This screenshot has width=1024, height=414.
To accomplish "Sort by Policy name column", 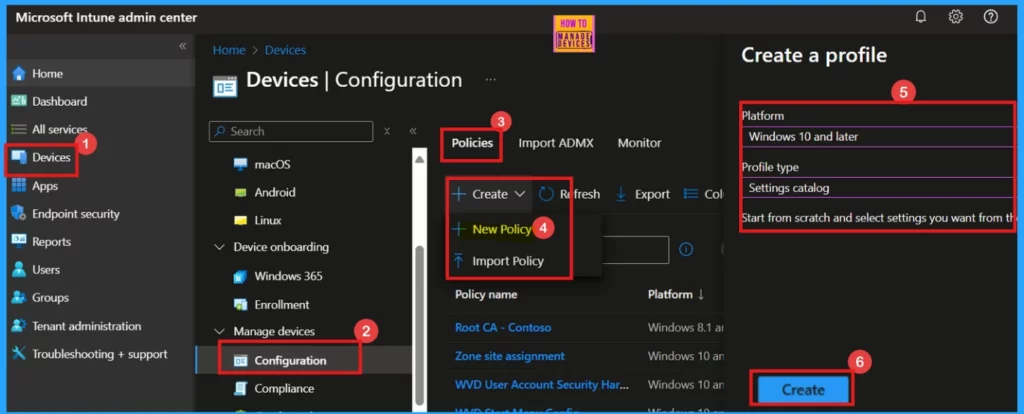I will coord(486,295).
